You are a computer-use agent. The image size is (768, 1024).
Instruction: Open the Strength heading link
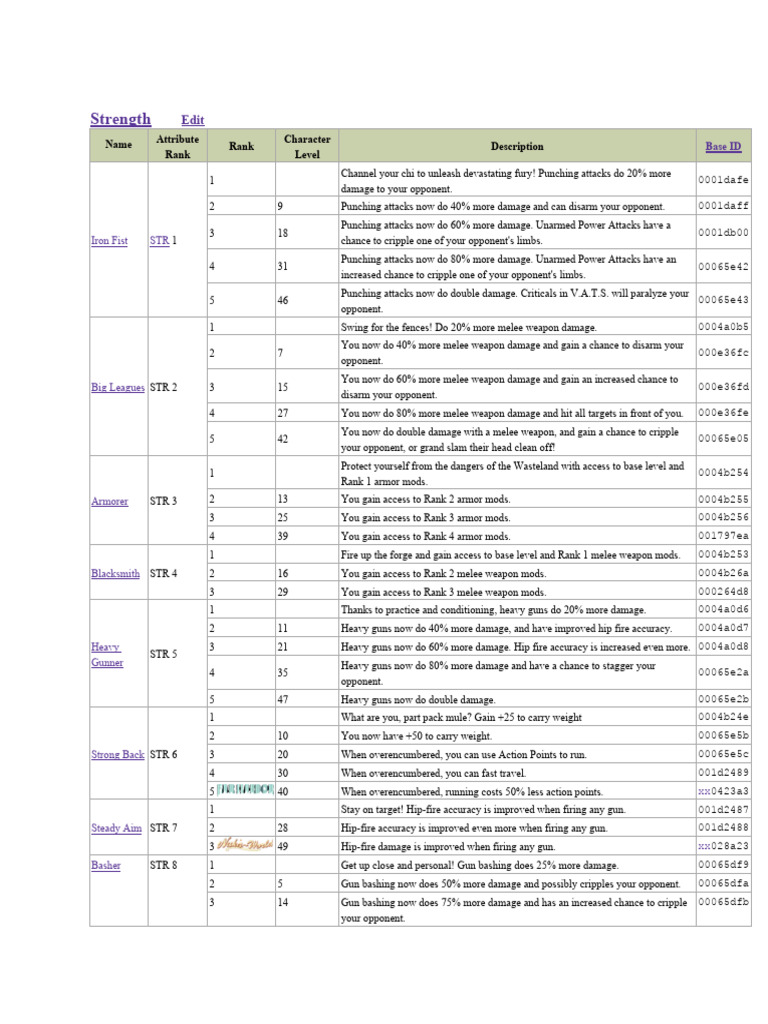click(x=121, y=119)
